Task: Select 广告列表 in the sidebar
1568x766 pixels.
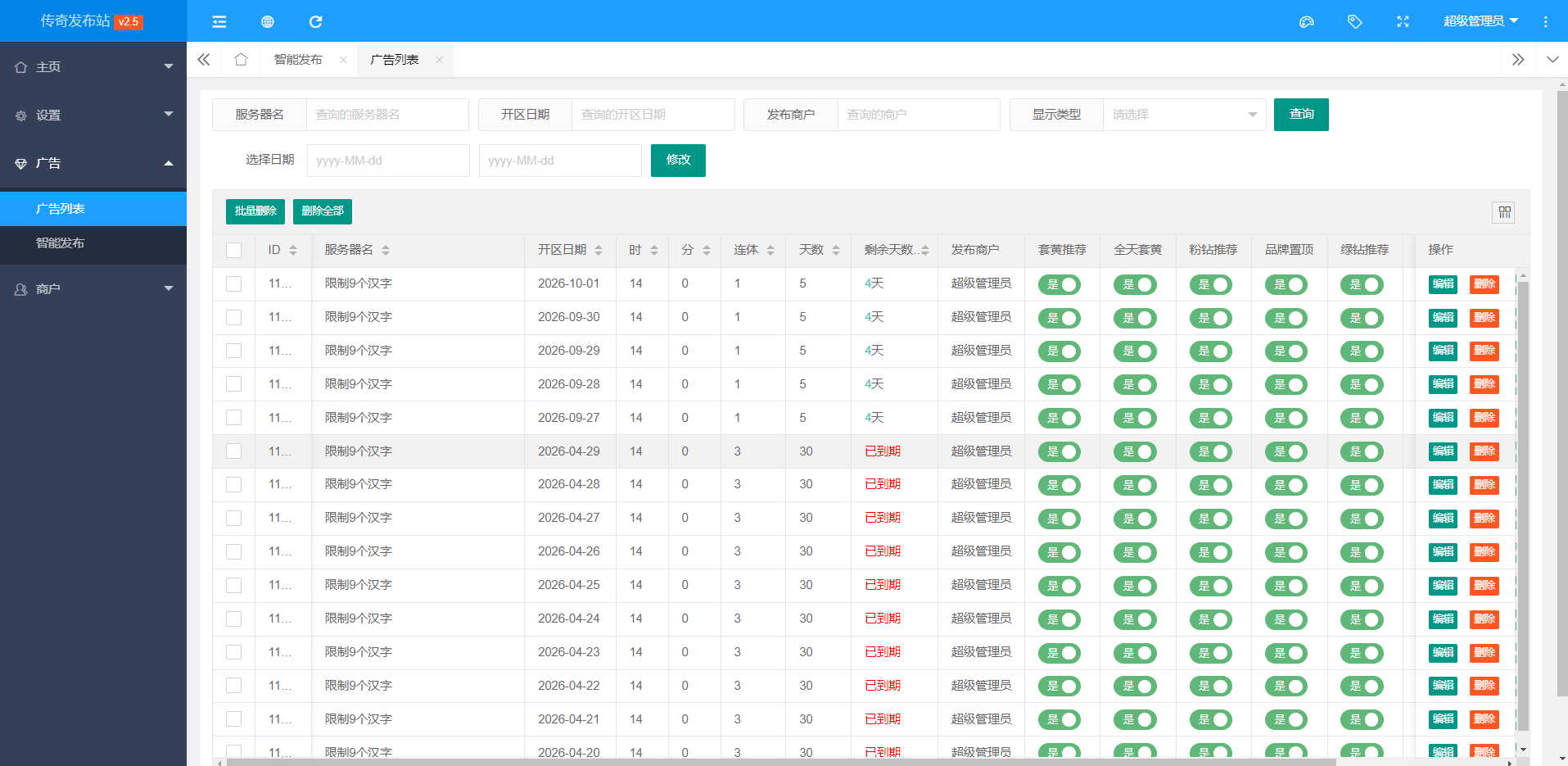Action: coord(93,209)
